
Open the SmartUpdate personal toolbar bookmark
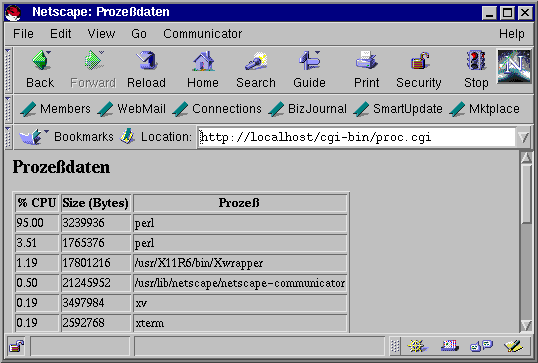point(398,109)
